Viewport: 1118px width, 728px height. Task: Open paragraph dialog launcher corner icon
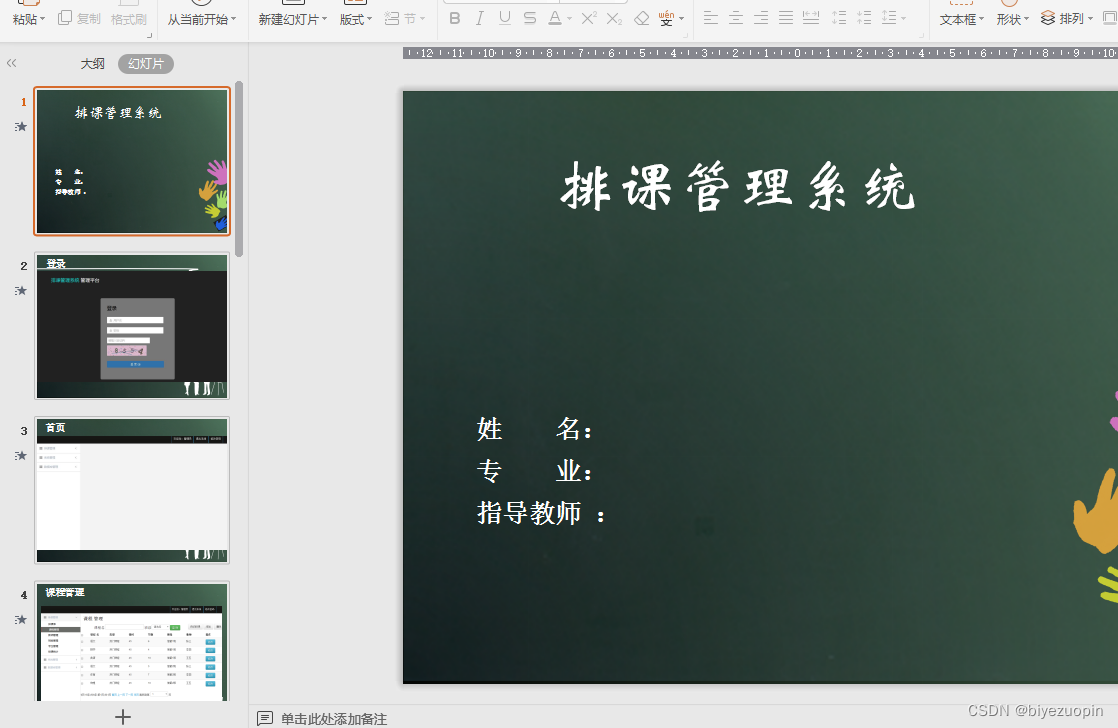tap(920, 35)
